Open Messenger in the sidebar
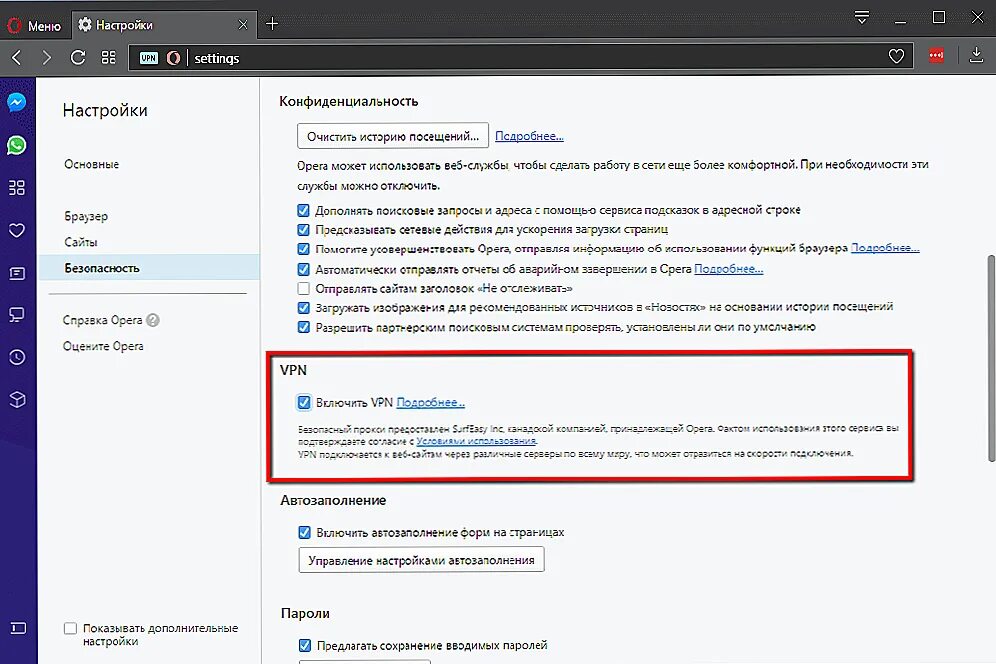The image size is (996, 664). [x=17, y=102]
